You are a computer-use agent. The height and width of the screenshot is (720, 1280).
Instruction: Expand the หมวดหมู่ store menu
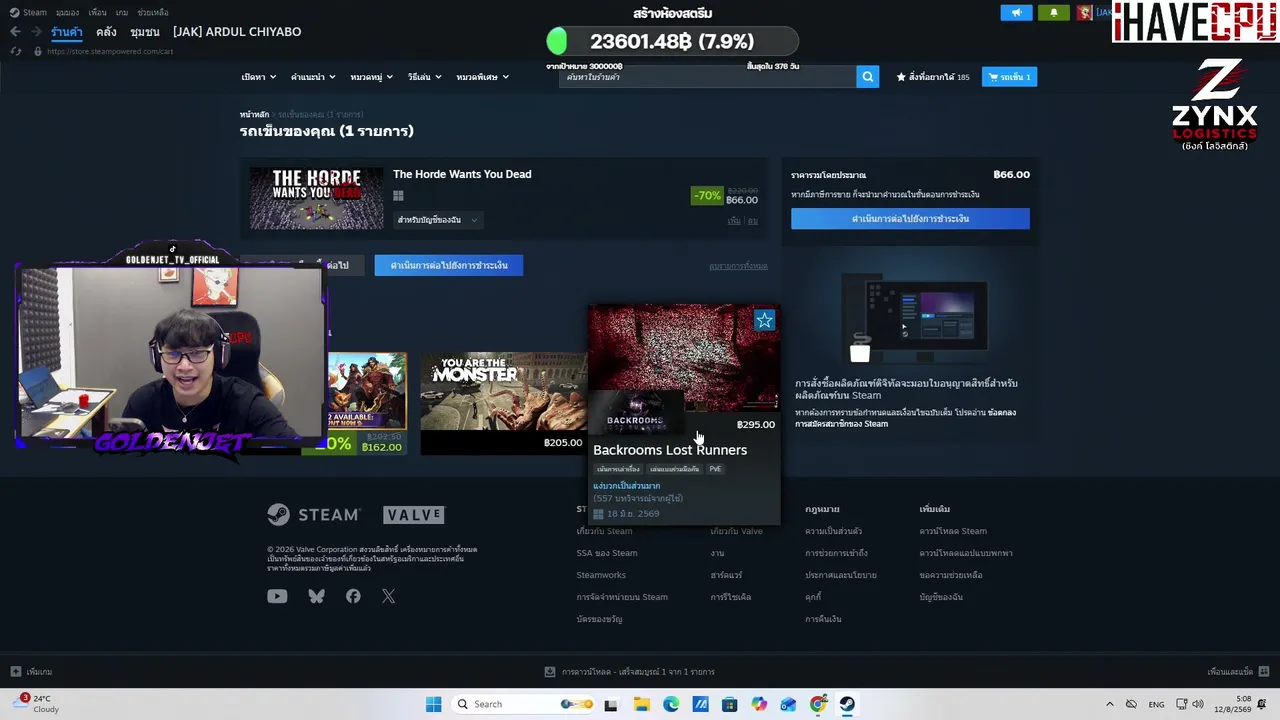(x=371, y=77)
